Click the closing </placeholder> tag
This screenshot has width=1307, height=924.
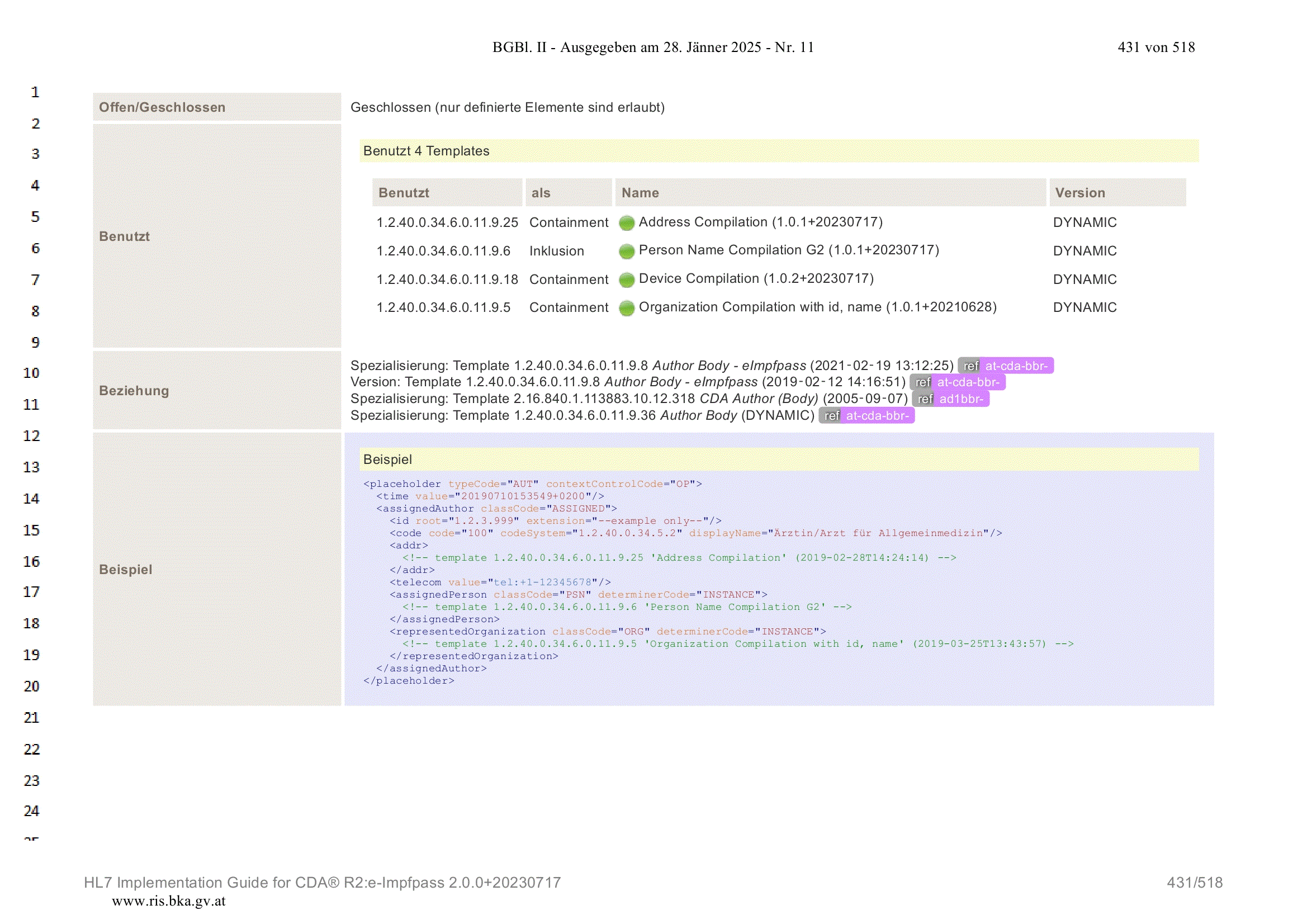point(409,681)
